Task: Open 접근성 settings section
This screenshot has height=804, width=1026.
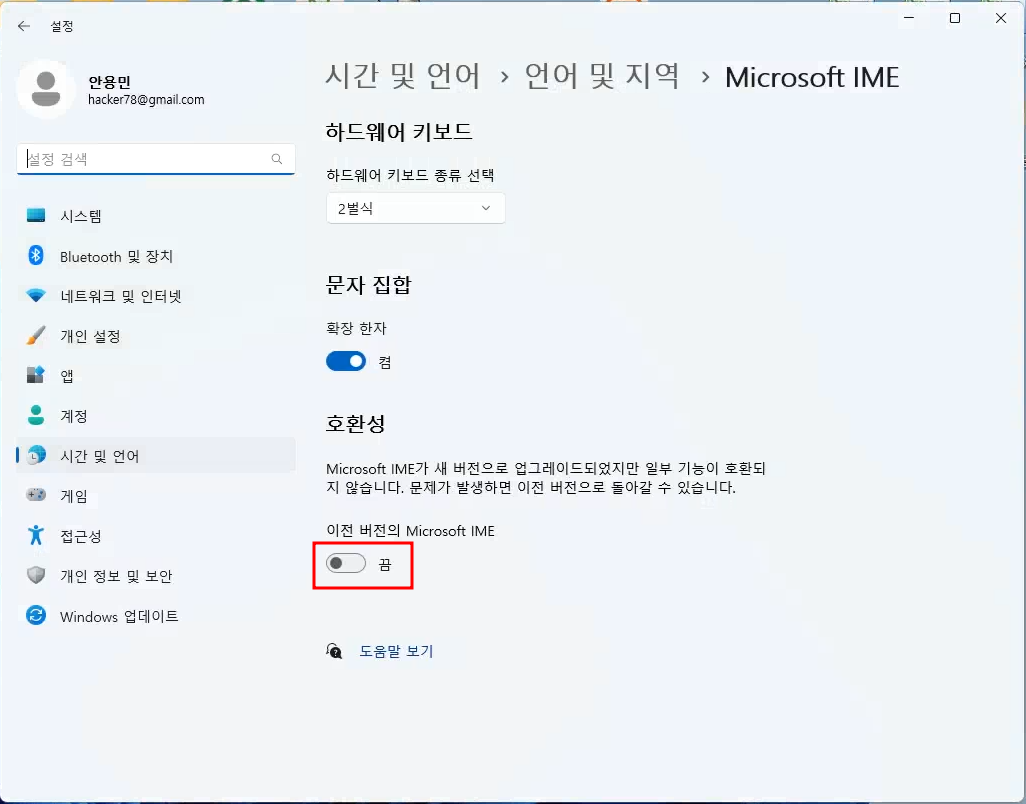Action: [x=156, y=535]
